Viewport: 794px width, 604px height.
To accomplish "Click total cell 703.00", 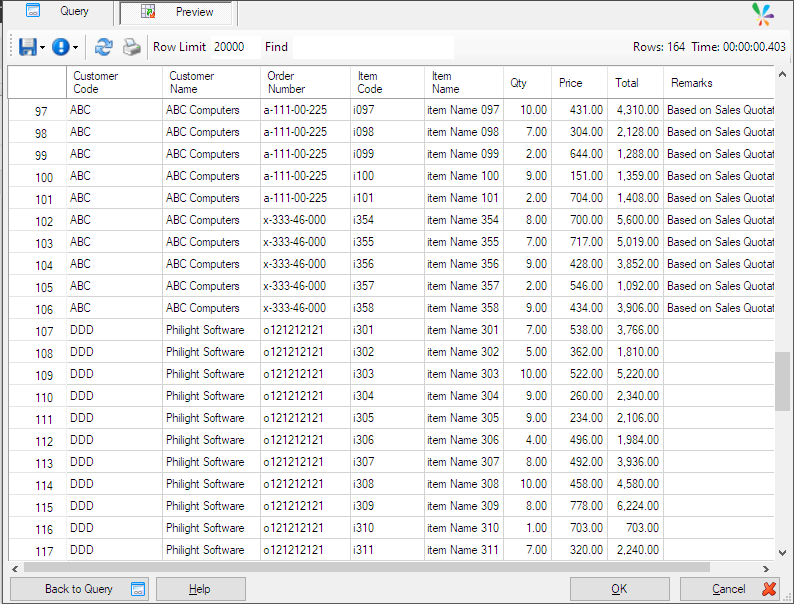I will coord(636,528).
